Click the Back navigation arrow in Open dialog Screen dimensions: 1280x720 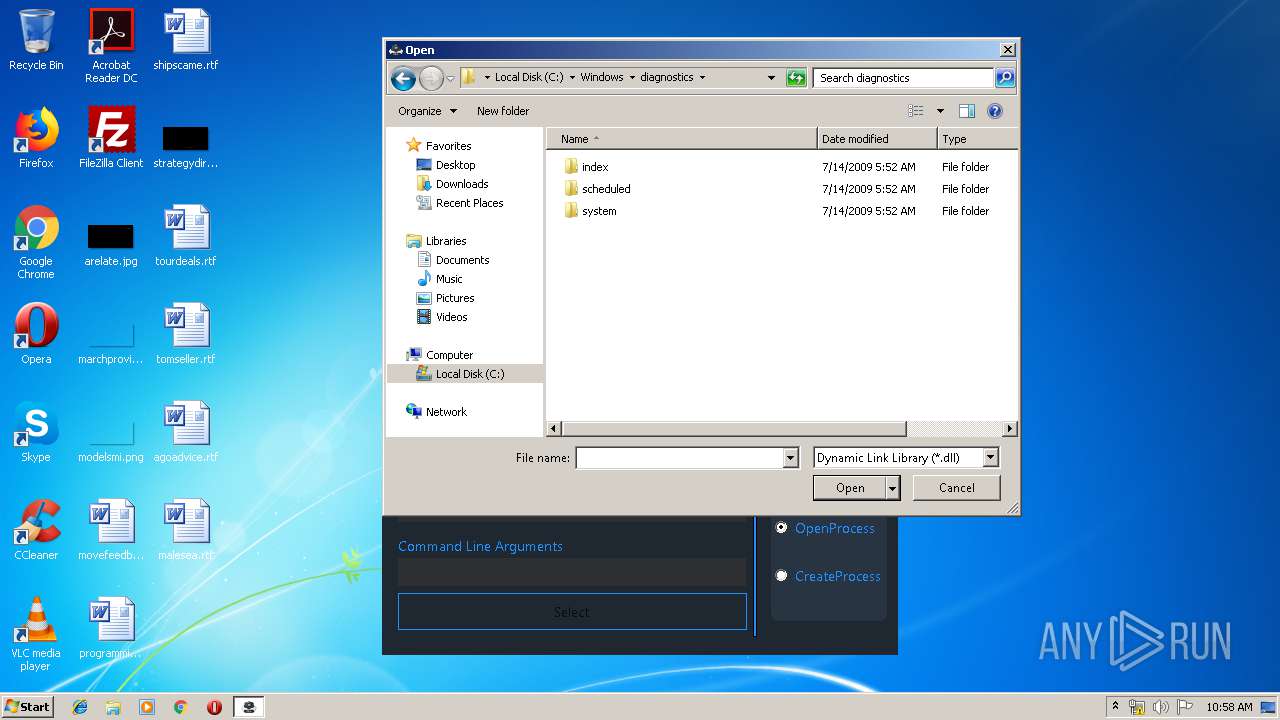click(403, 78)
